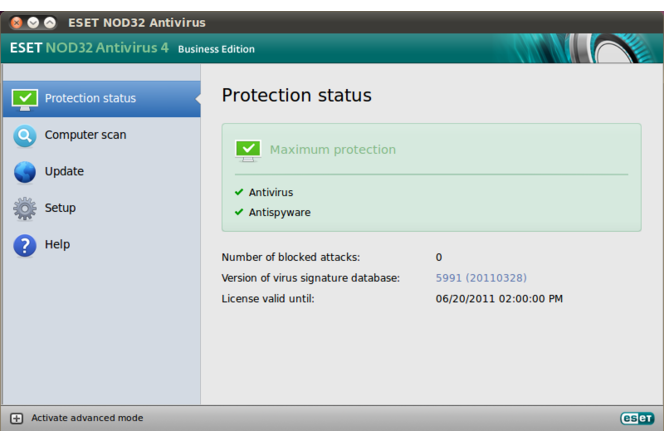Click the Business Edition text in banner
Viewport: 664px width, 443px height.
(216, 49)
